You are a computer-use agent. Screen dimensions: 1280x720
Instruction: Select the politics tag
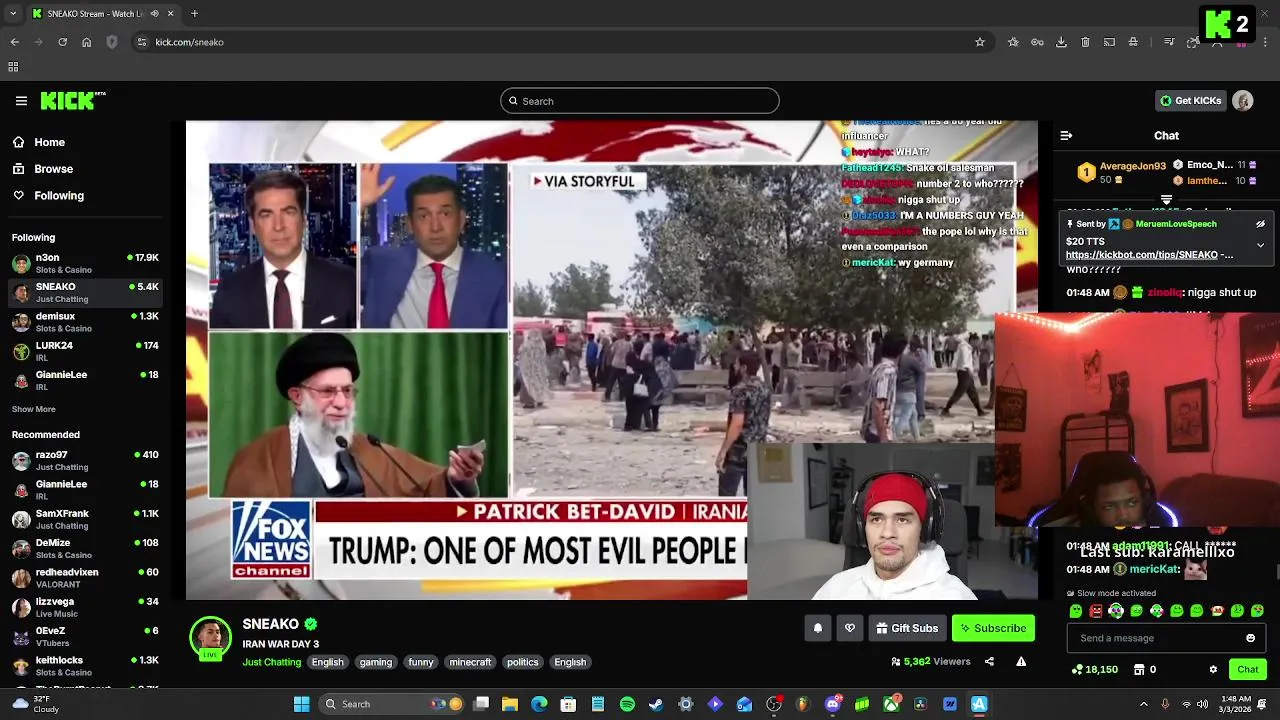[522, 662]
